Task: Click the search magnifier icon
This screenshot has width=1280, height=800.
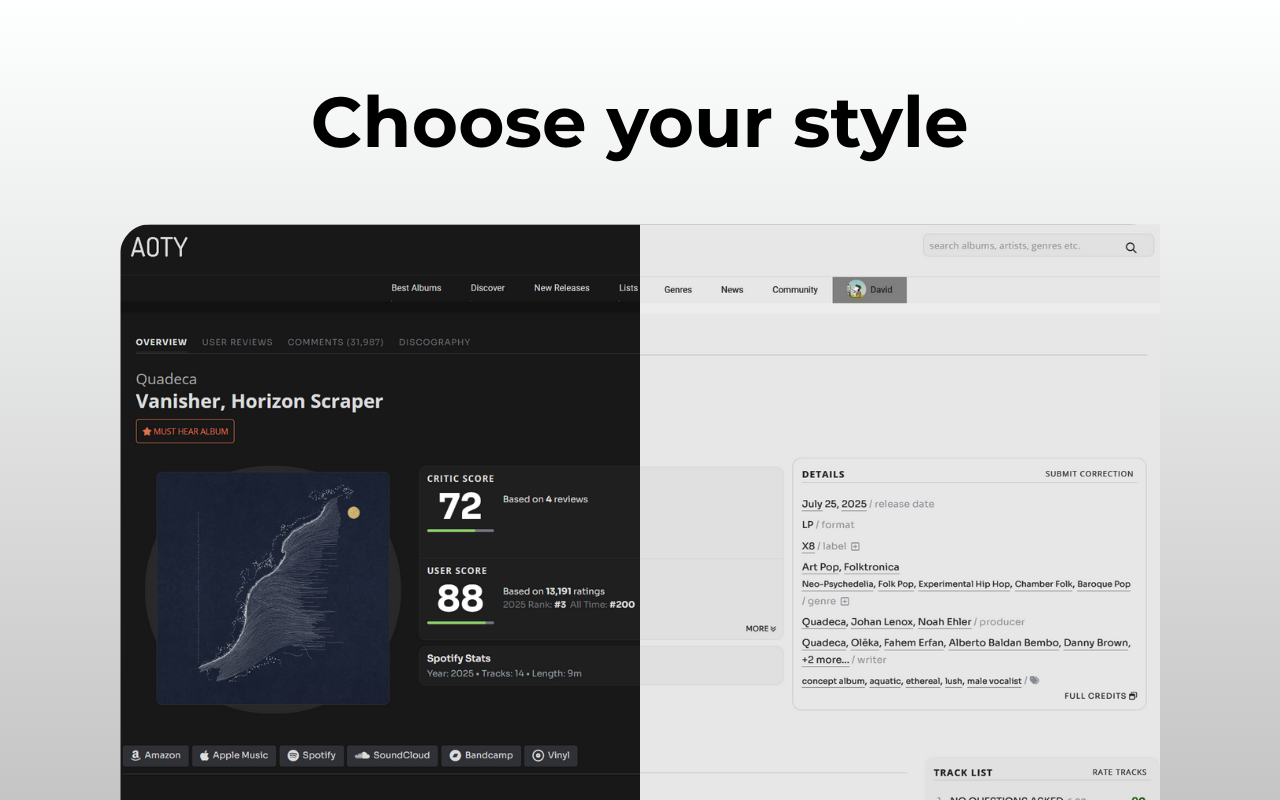Action: click(x=1131, y=247)
